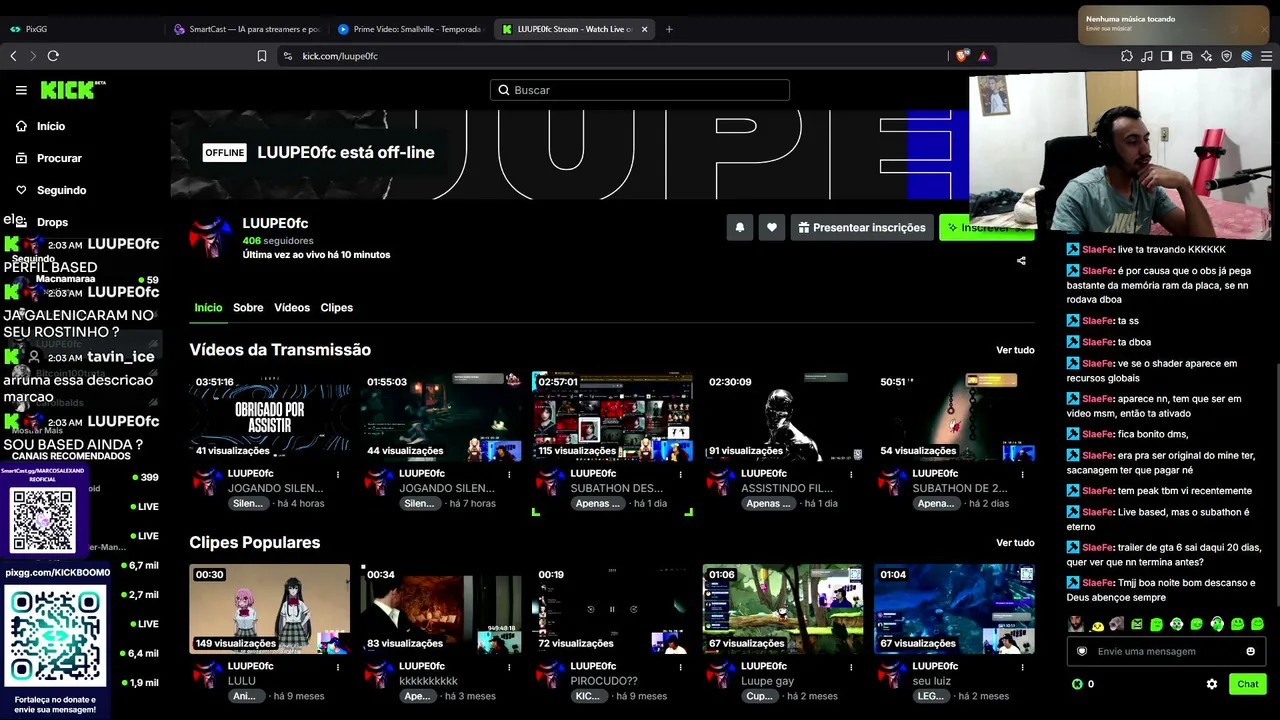Open options for the 02:57:01 video
The image size is (1280, 720).
(680, 474)
